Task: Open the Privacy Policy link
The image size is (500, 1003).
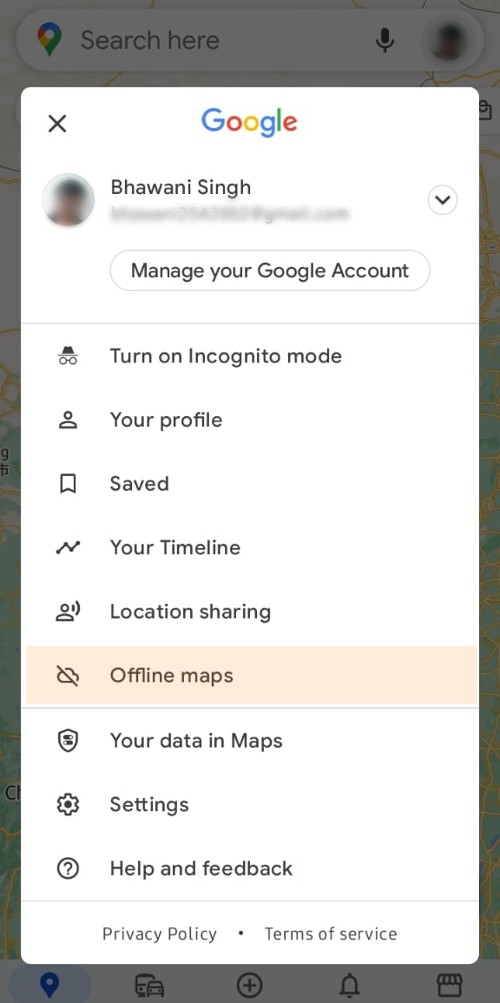Action: click(x=159, y=934)
